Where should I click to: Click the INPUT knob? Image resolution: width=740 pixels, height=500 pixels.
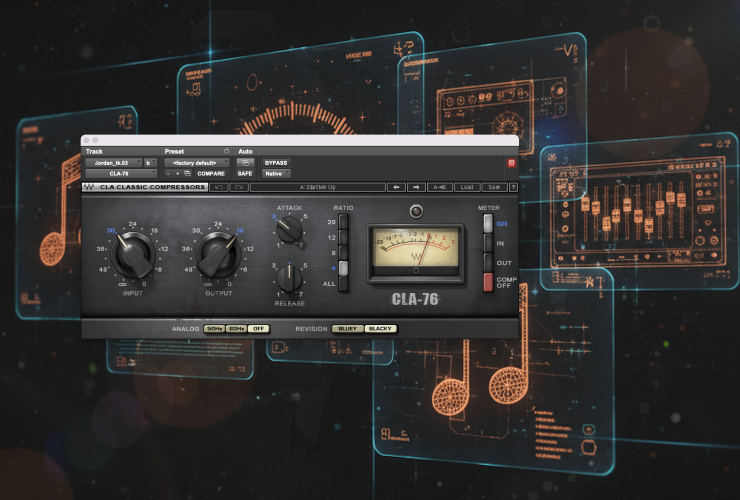[133, 254]
